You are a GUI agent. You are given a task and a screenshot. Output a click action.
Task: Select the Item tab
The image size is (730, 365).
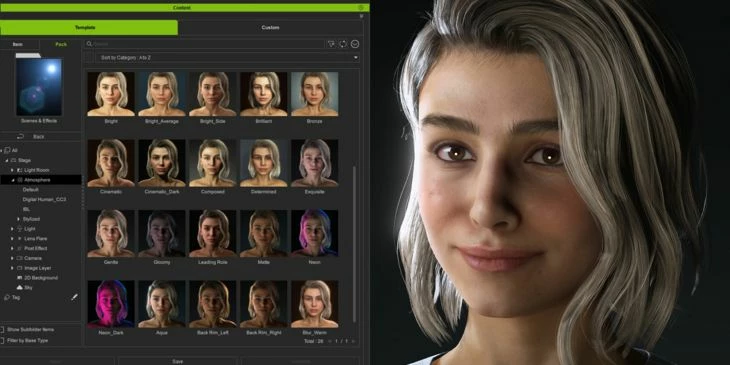pyautogui.click(x=18, y=44)
